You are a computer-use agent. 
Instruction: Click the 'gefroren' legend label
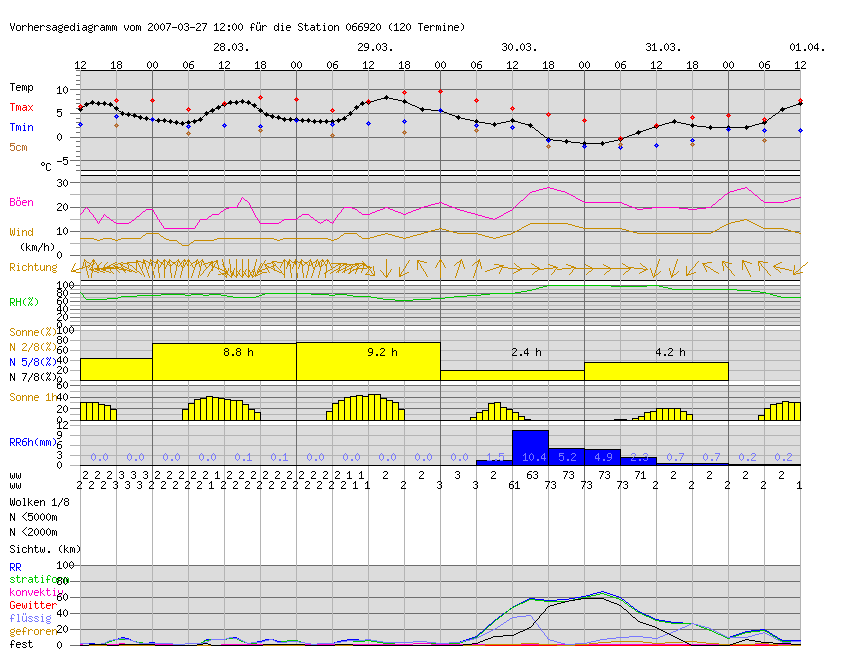(x=33, y=632)
